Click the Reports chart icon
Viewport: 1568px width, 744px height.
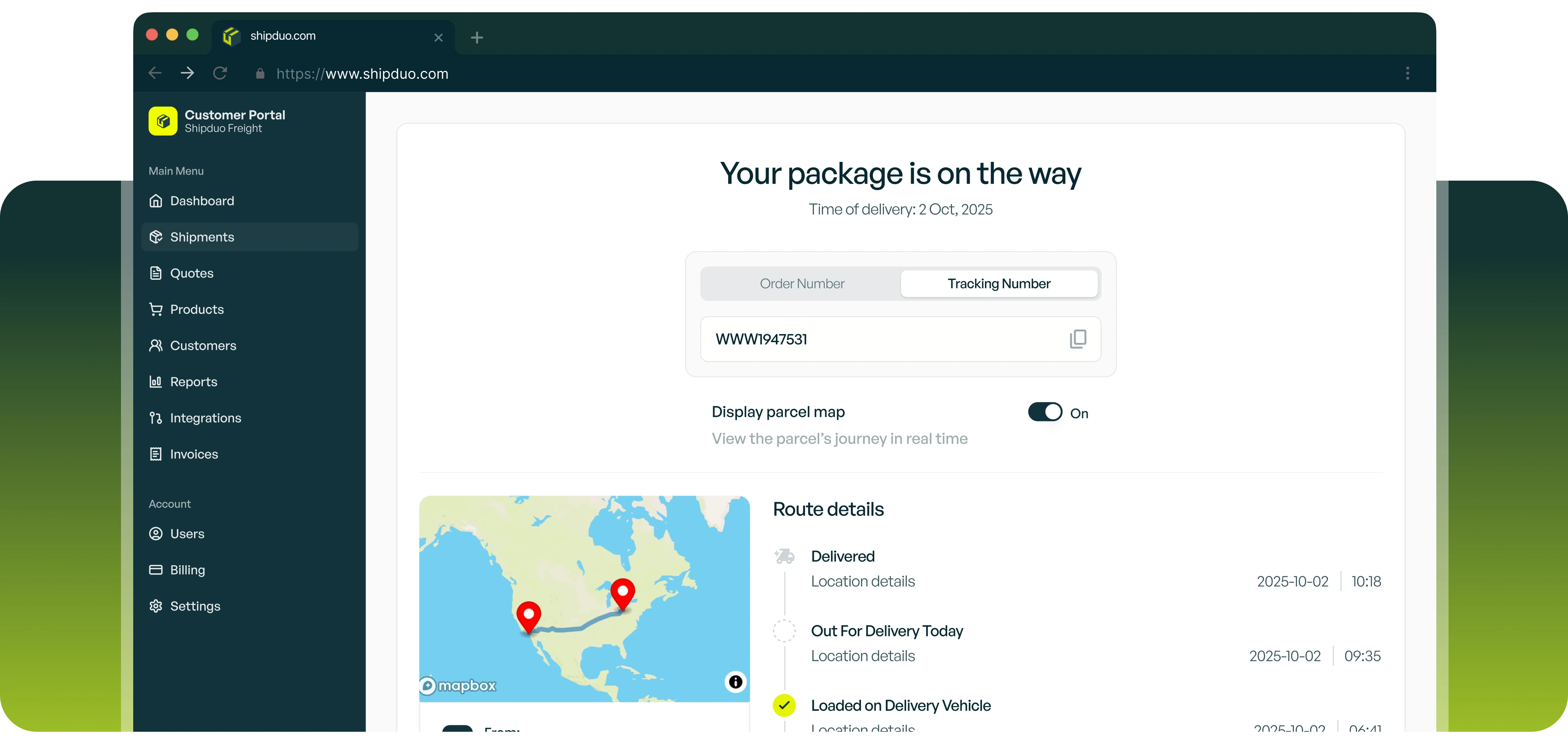pyautogui.click(x=156, y=382)
